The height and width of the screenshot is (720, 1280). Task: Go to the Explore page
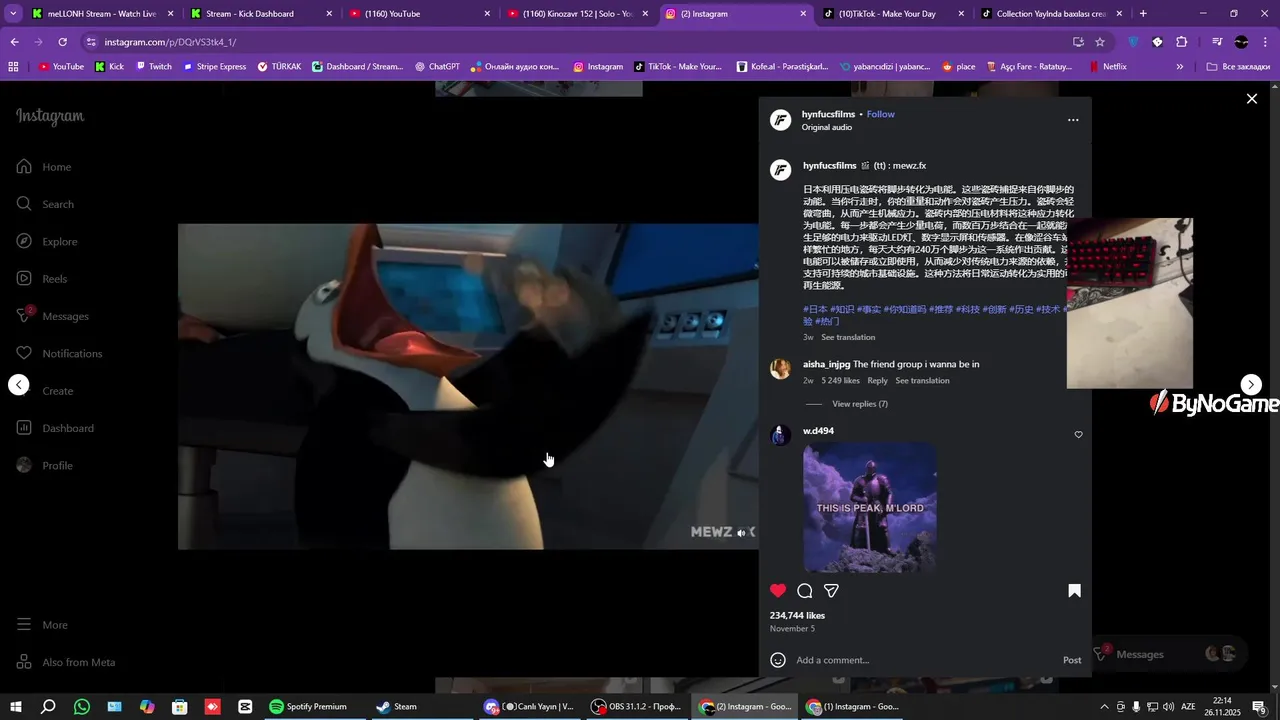pos(47,242)
